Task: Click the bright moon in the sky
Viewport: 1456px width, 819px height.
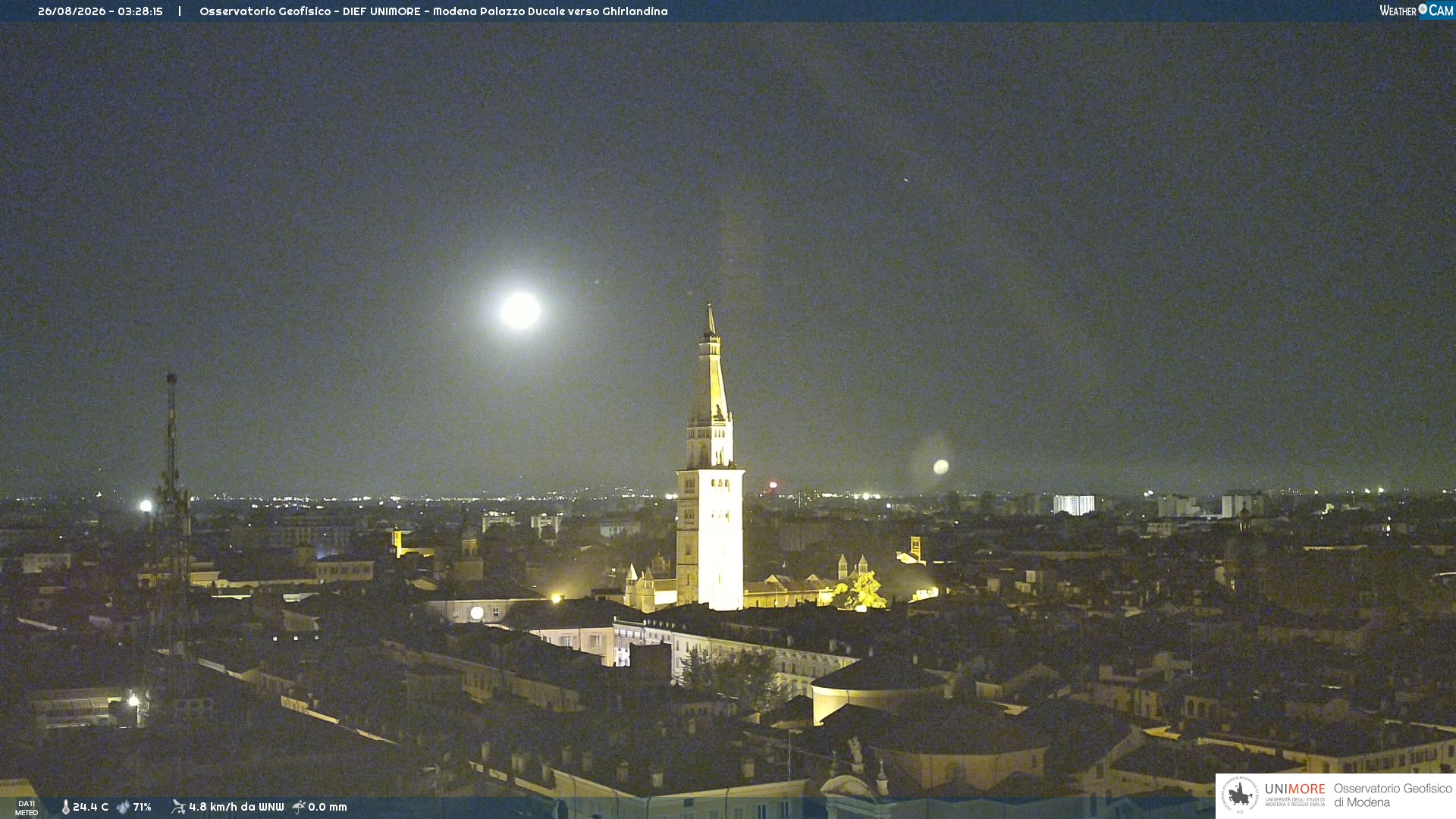Action: pyautogui.click(x=520, y=310)
